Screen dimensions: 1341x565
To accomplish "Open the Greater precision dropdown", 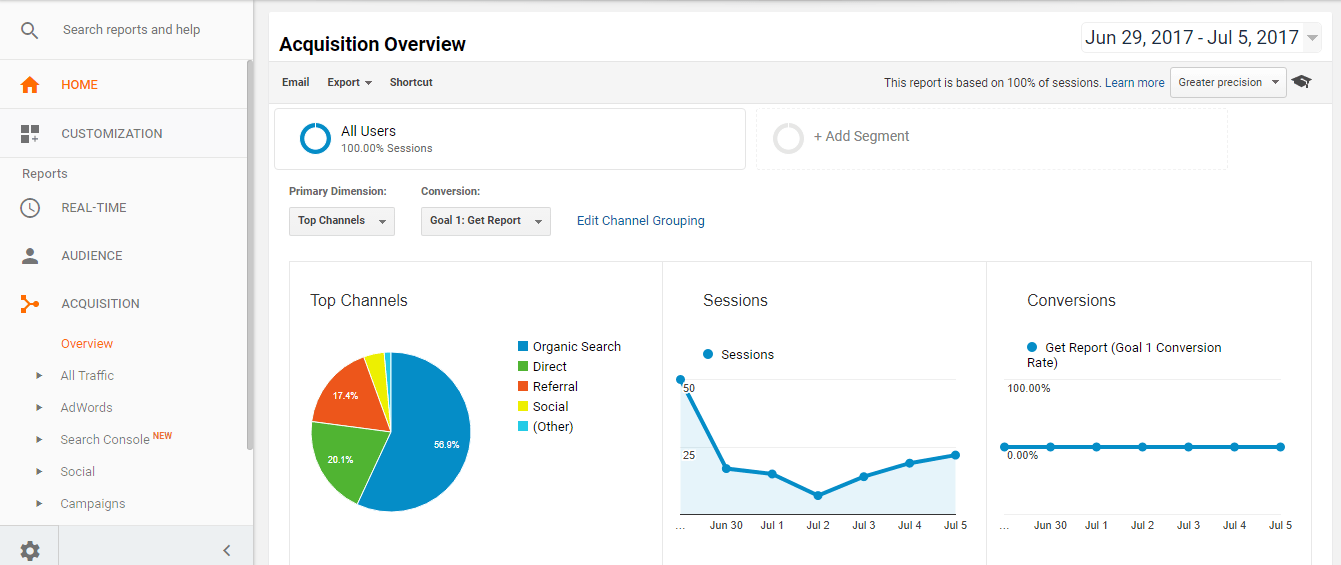I will [x=1228, y=83].
